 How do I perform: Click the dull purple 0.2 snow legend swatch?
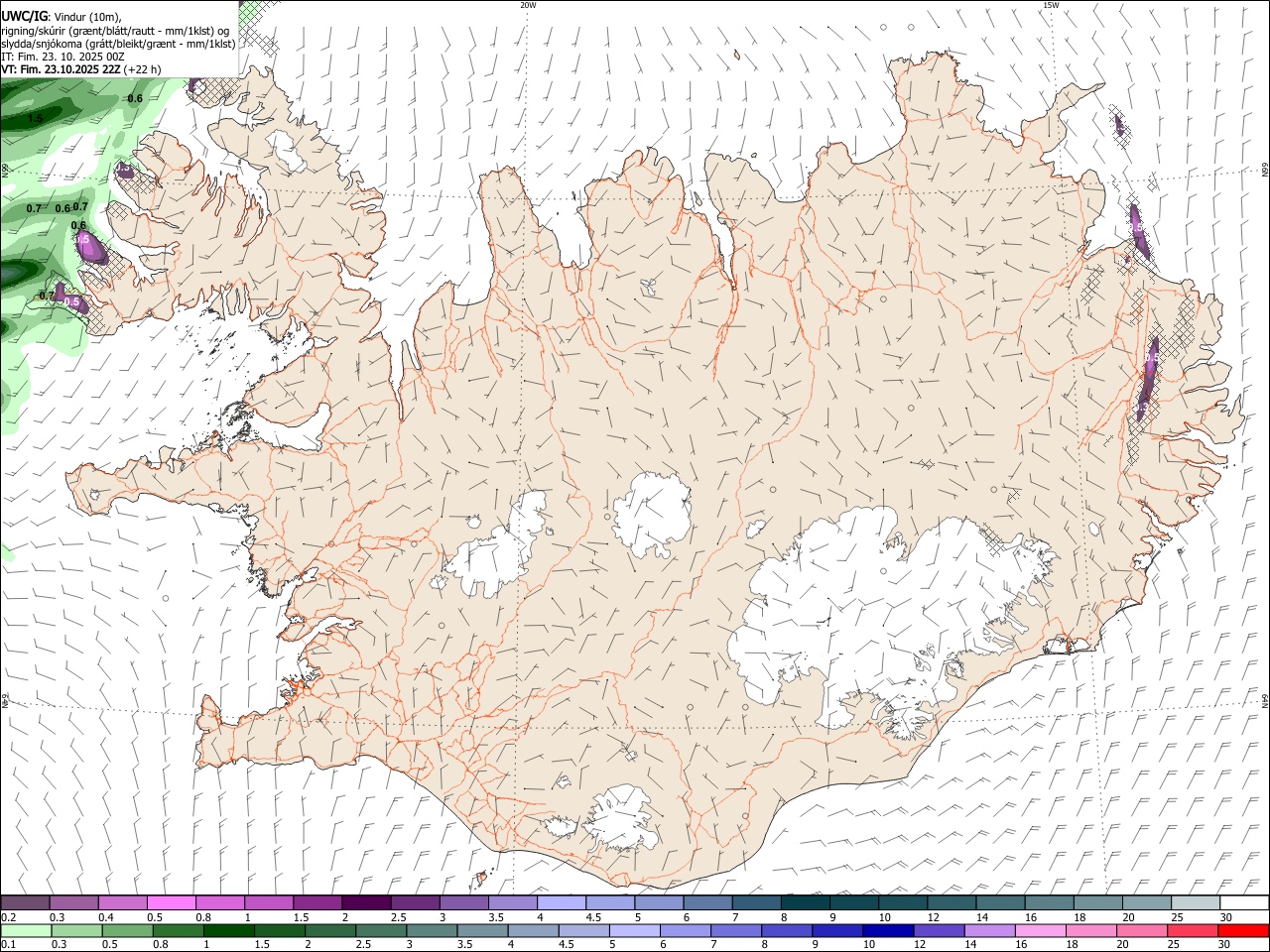click(x=25, y=902)
